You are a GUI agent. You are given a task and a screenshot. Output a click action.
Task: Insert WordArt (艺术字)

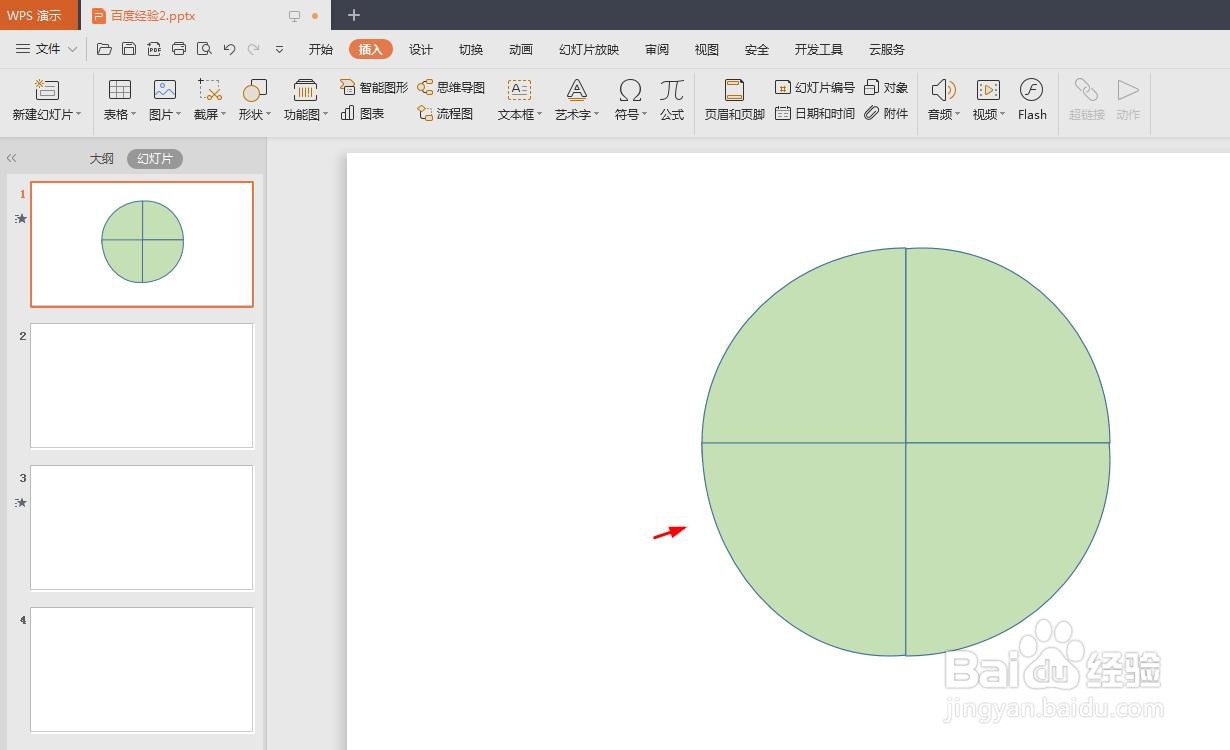(x=577, y=100)
